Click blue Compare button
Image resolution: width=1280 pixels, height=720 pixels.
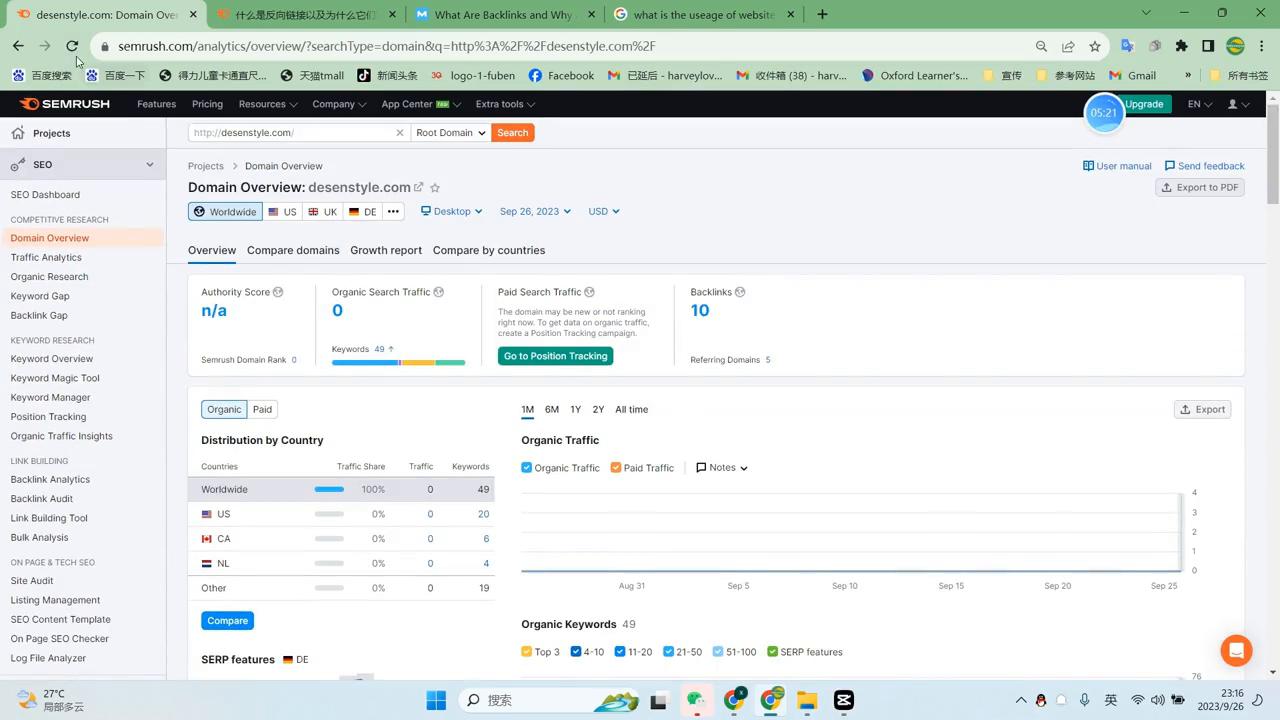coord(227,621)
